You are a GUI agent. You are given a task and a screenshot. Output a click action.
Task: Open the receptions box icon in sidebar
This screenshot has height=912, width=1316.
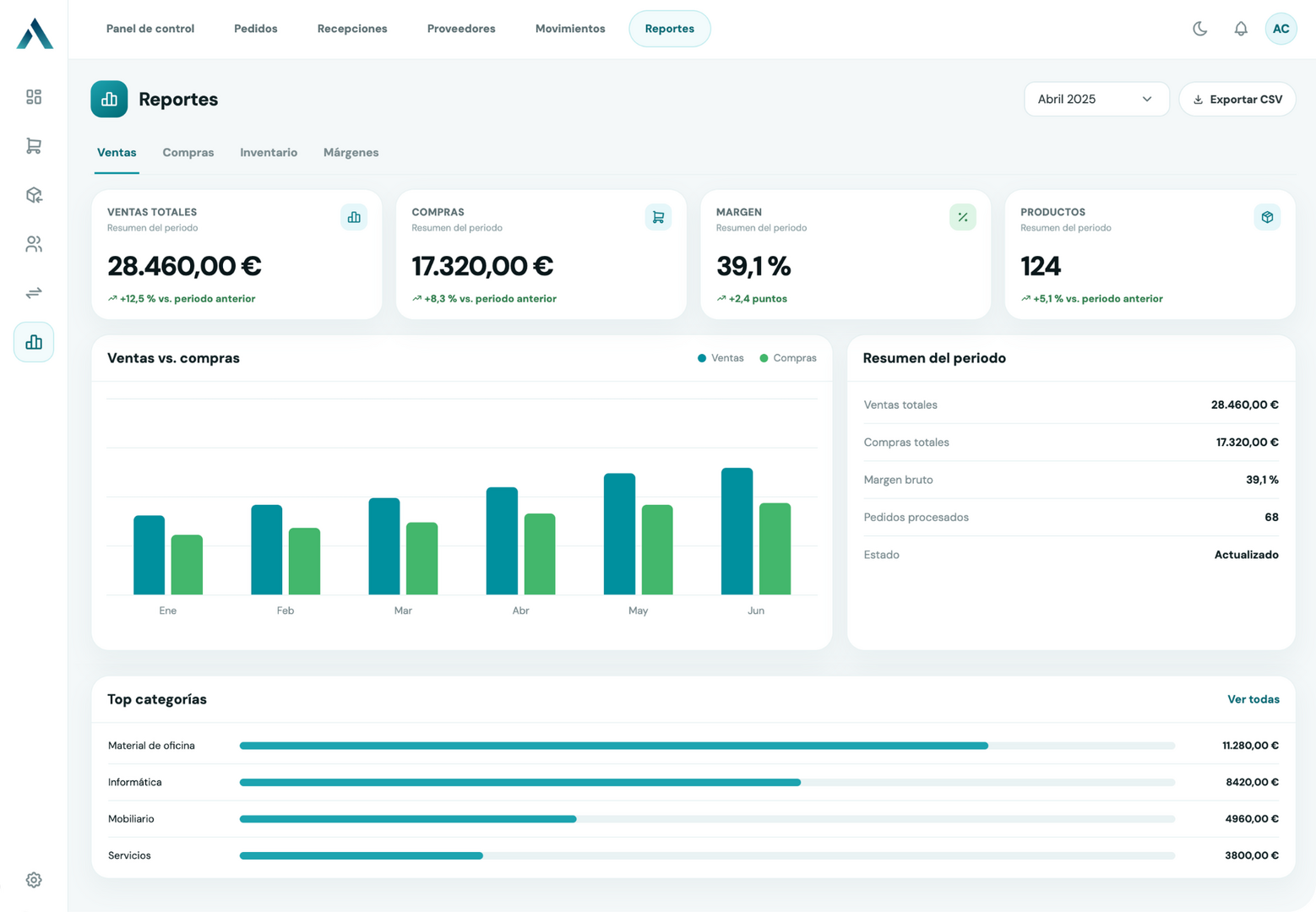[34, 195]
